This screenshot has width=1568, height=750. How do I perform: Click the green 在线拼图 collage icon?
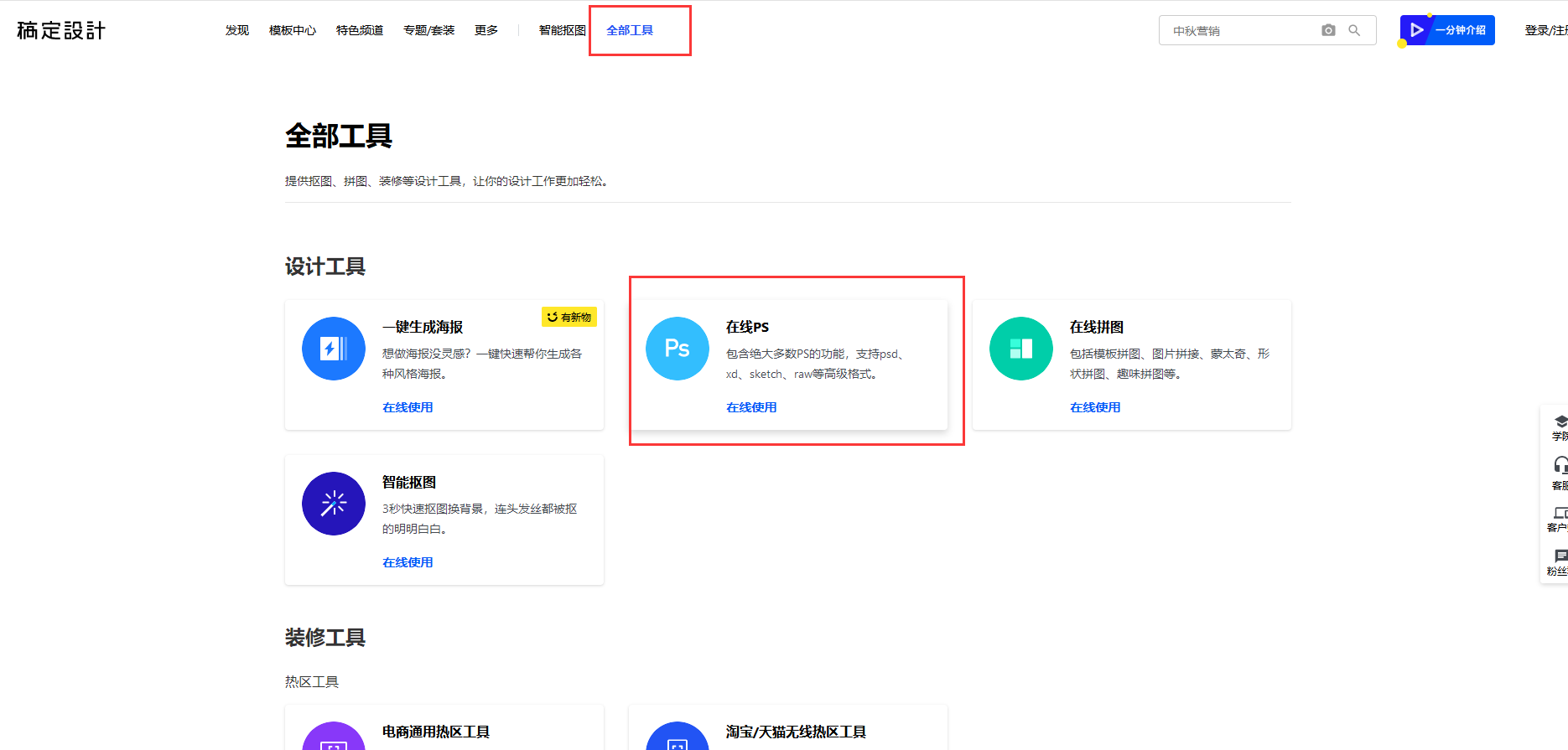pos(1021,349)
